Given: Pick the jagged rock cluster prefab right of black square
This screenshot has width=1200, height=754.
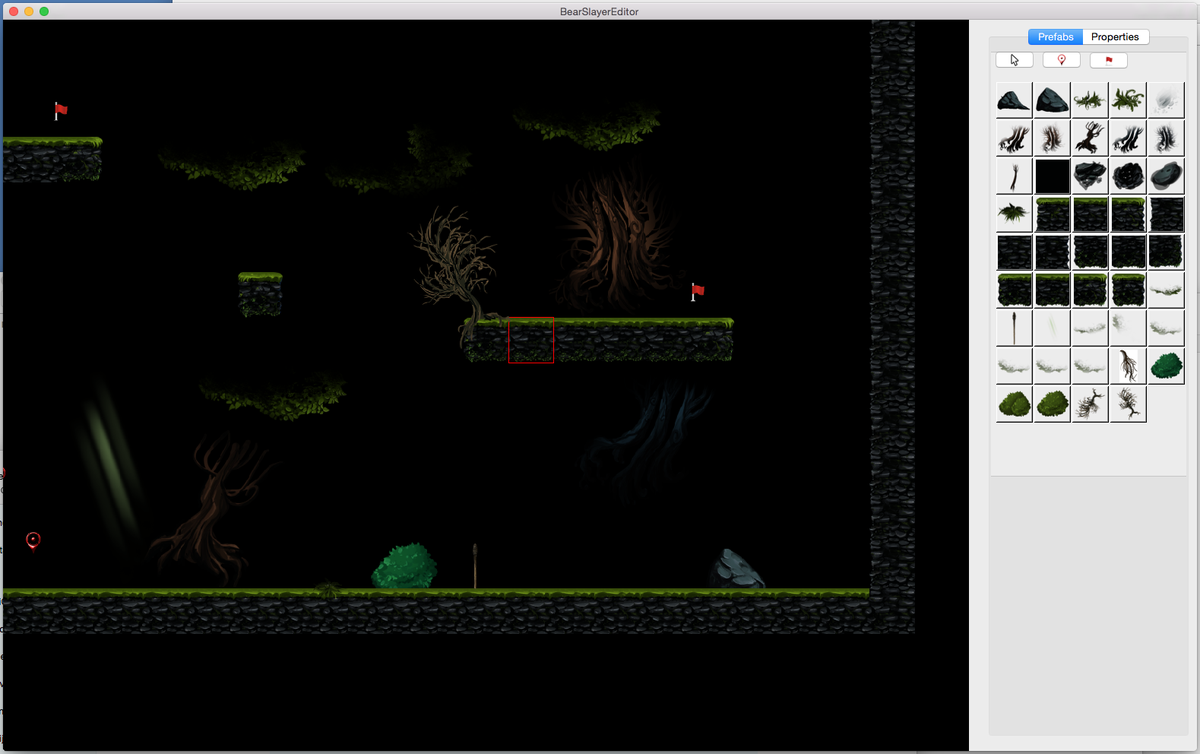Looking at the screenshot, I should click(x=1090, y=176).
